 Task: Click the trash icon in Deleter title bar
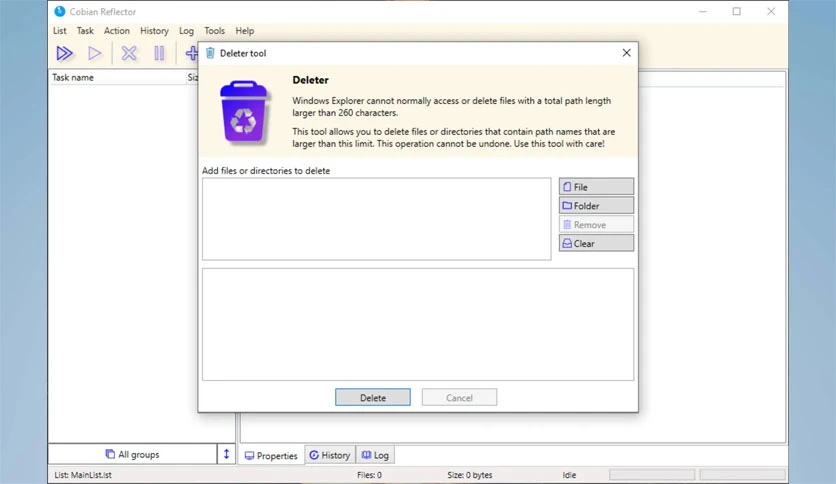click(x=210, y=53)
